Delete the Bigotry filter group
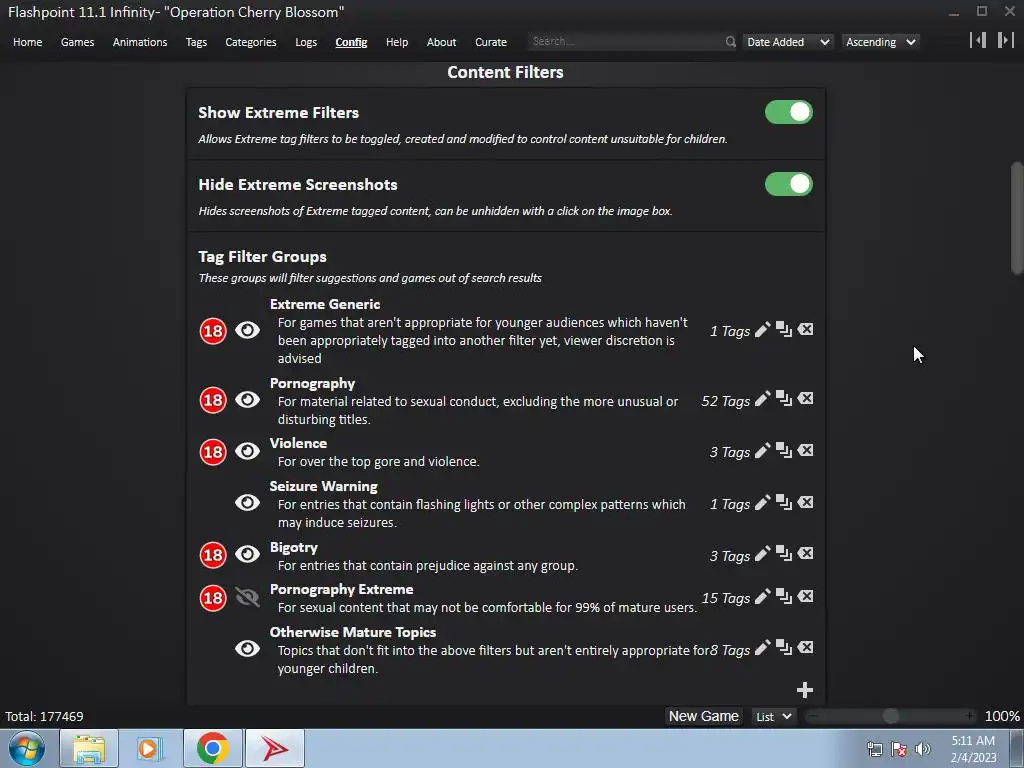The height and width of the screenshot is (768, 1024). click(x=806, y=554)
